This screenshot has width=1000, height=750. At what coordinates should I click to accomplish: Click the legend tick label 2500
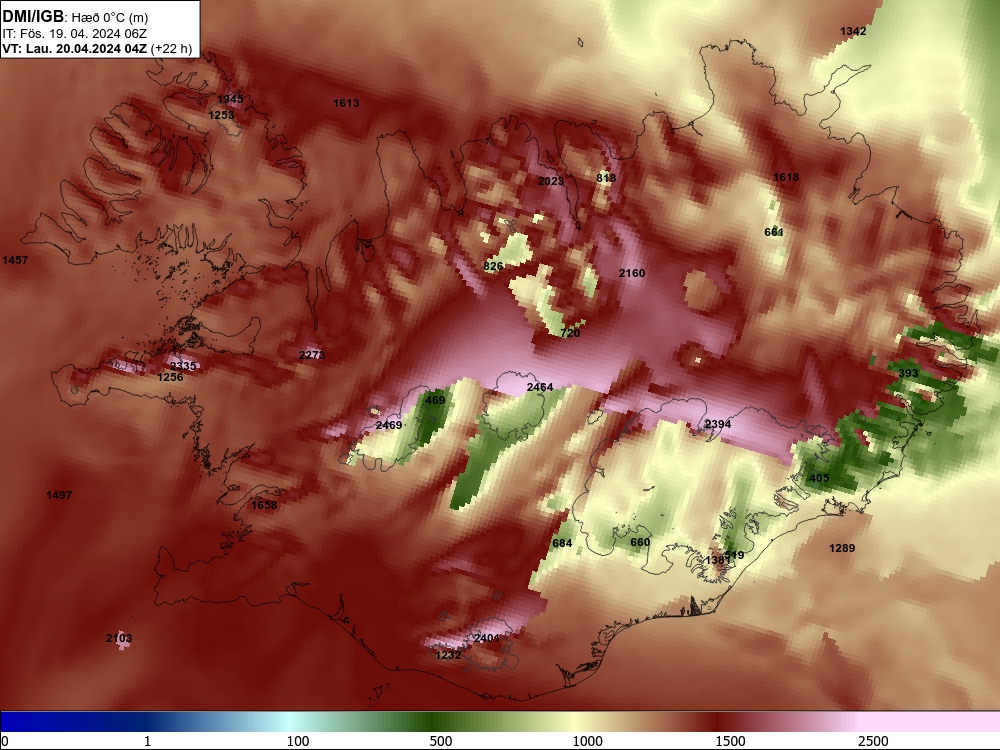tap(873, 741)
